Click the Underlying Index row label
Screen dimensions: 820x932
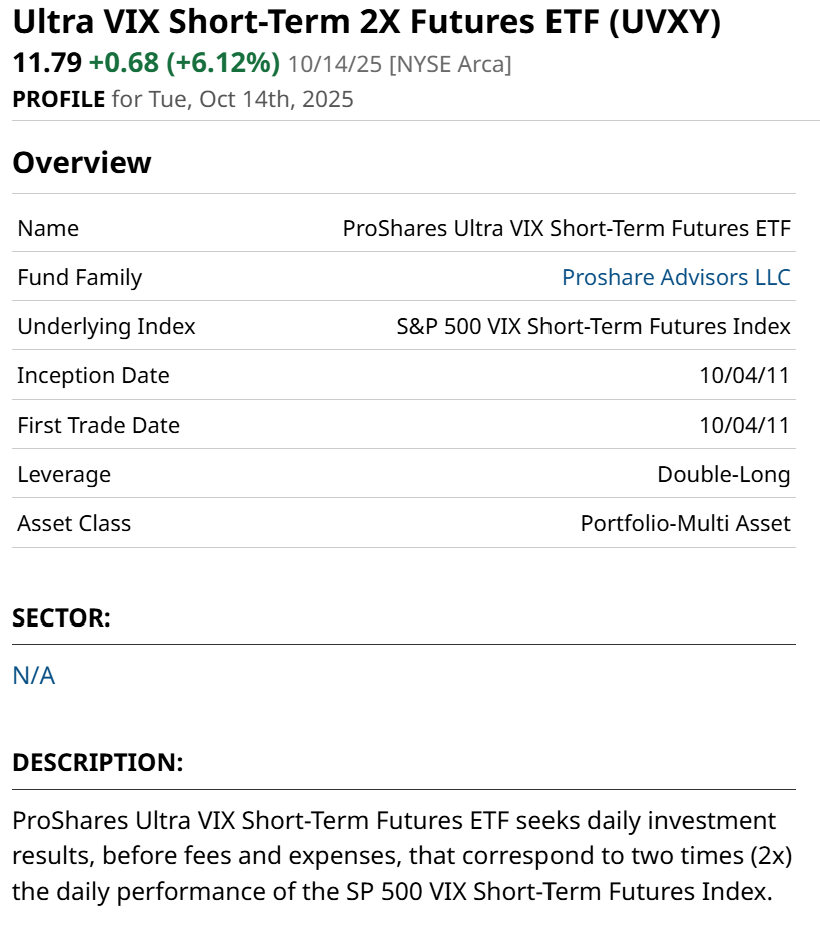pos(106,326)
